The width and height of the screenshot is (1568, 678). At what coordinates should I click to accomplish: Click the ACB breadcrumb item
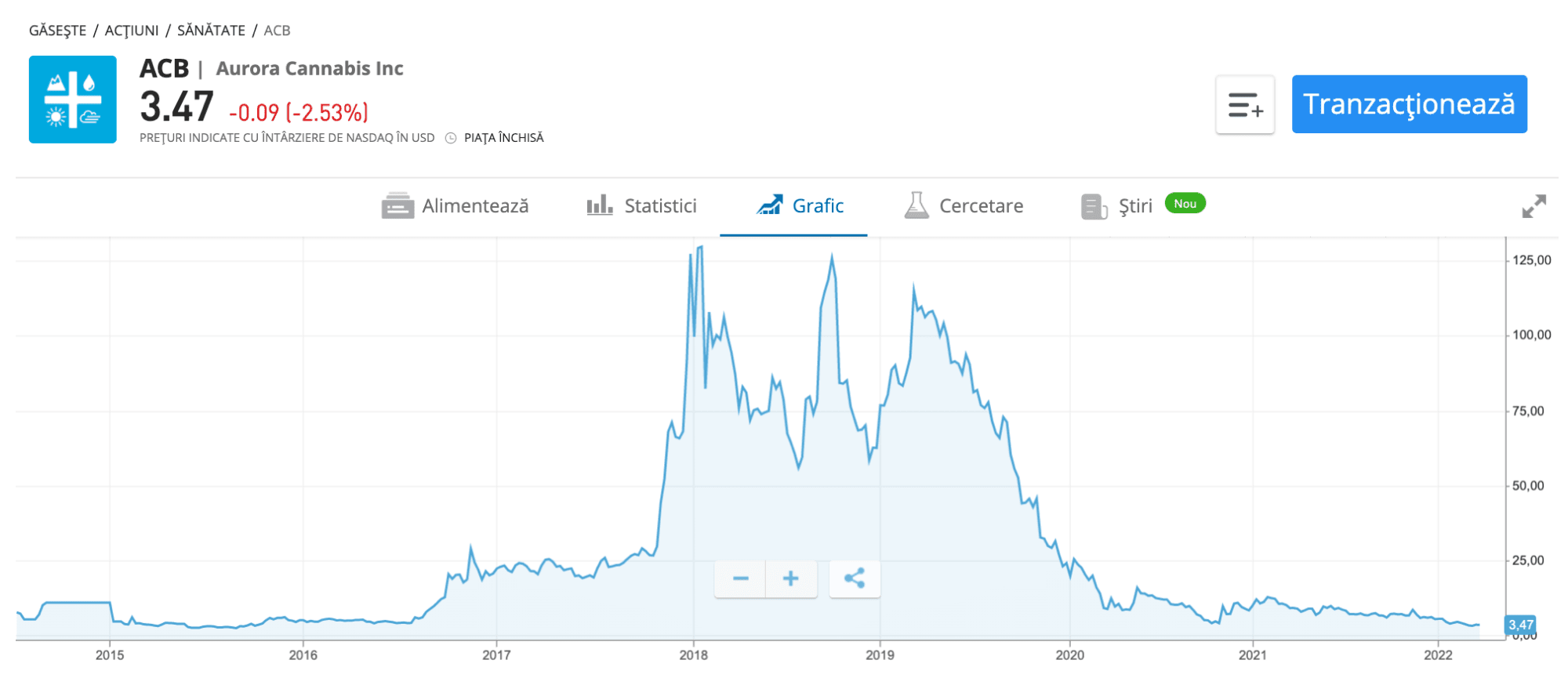(x=277, y=31)
